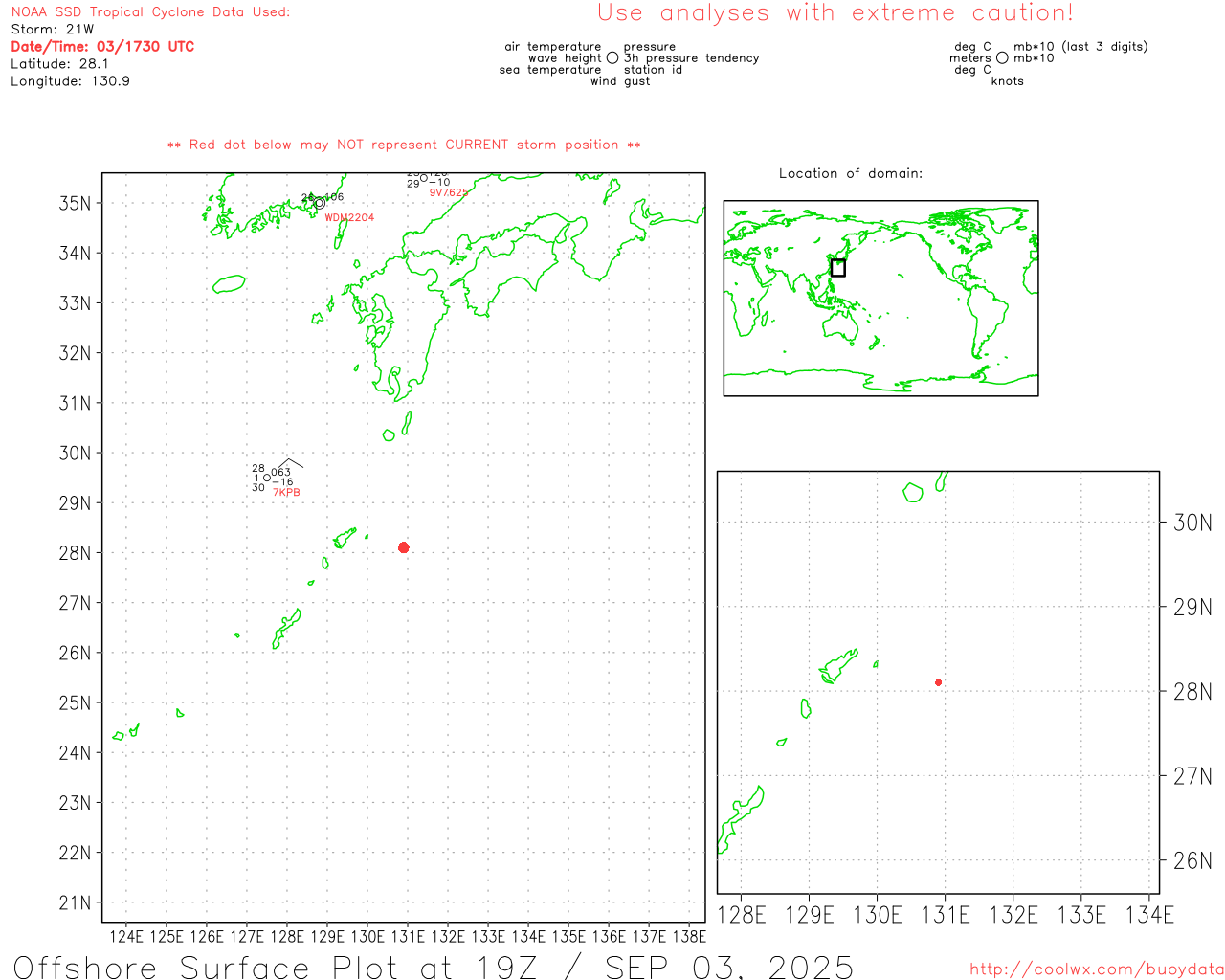1225x980 pixels.
Task: Click the '35N' latitude label on main map
Action: coord(76,203)
